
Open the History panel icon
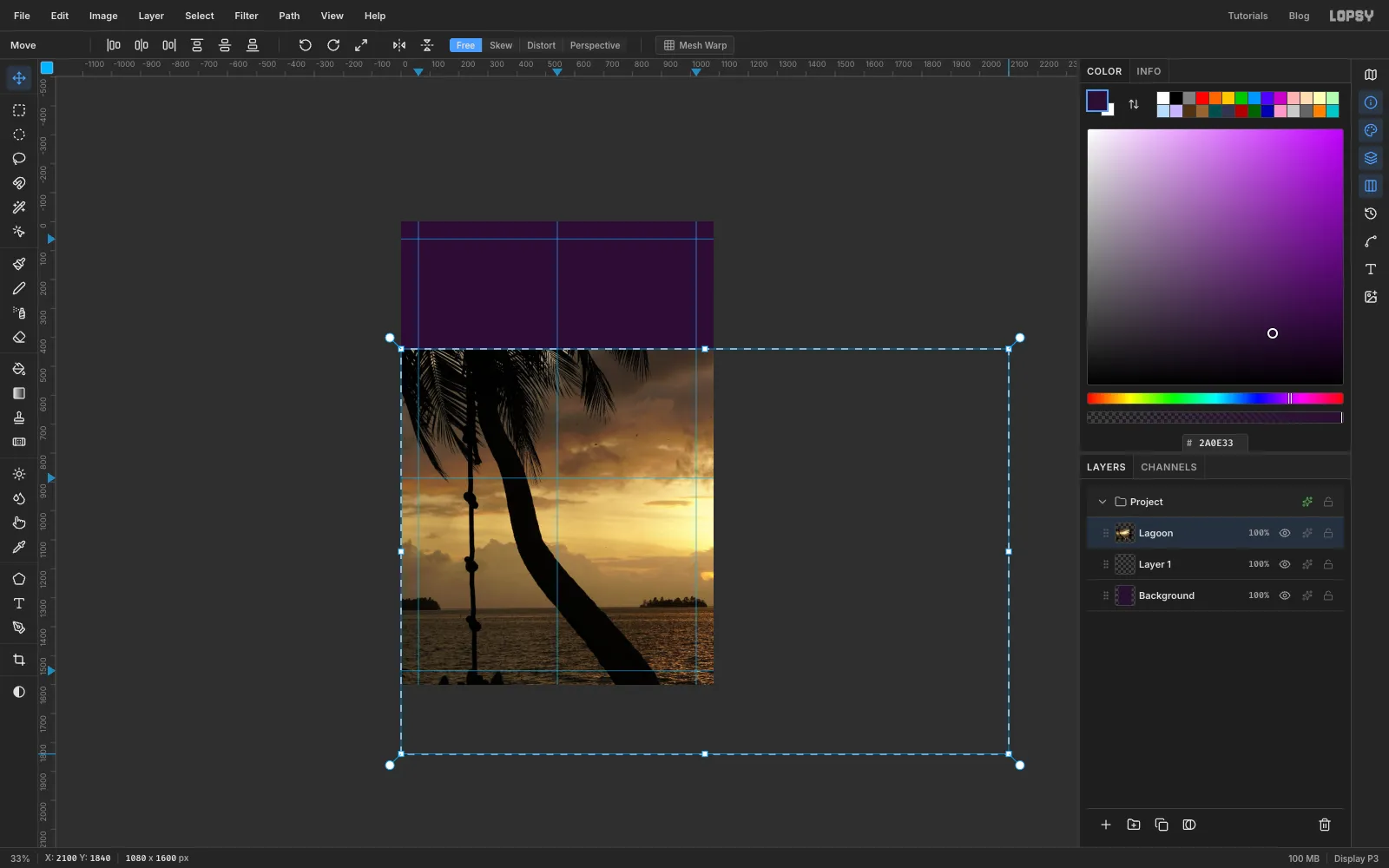(x=1371, y=214)
